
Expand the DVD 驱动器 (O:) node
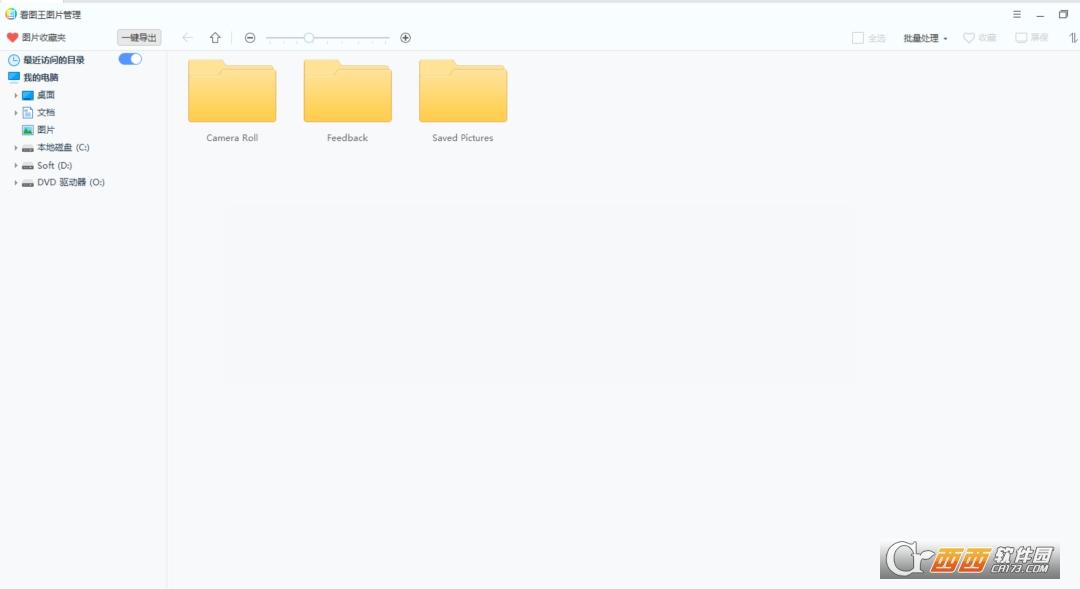tap(16, 183)
